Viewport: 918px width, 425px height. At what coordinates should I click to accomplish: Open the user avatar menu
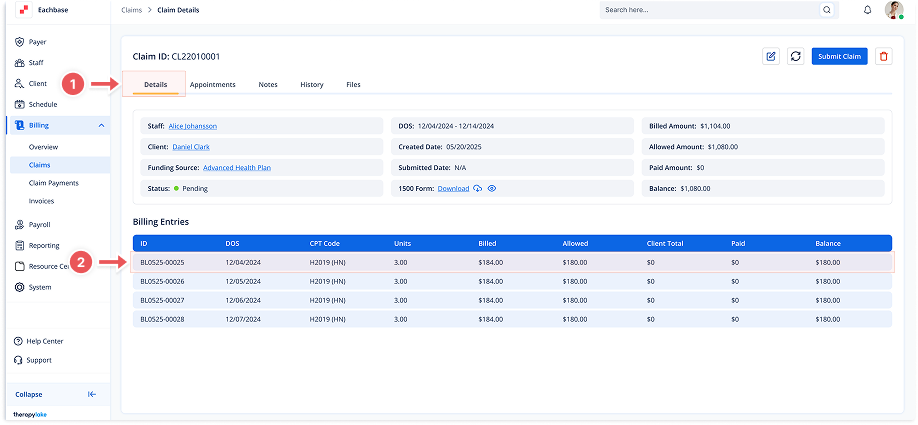click(x=893, y=10)
